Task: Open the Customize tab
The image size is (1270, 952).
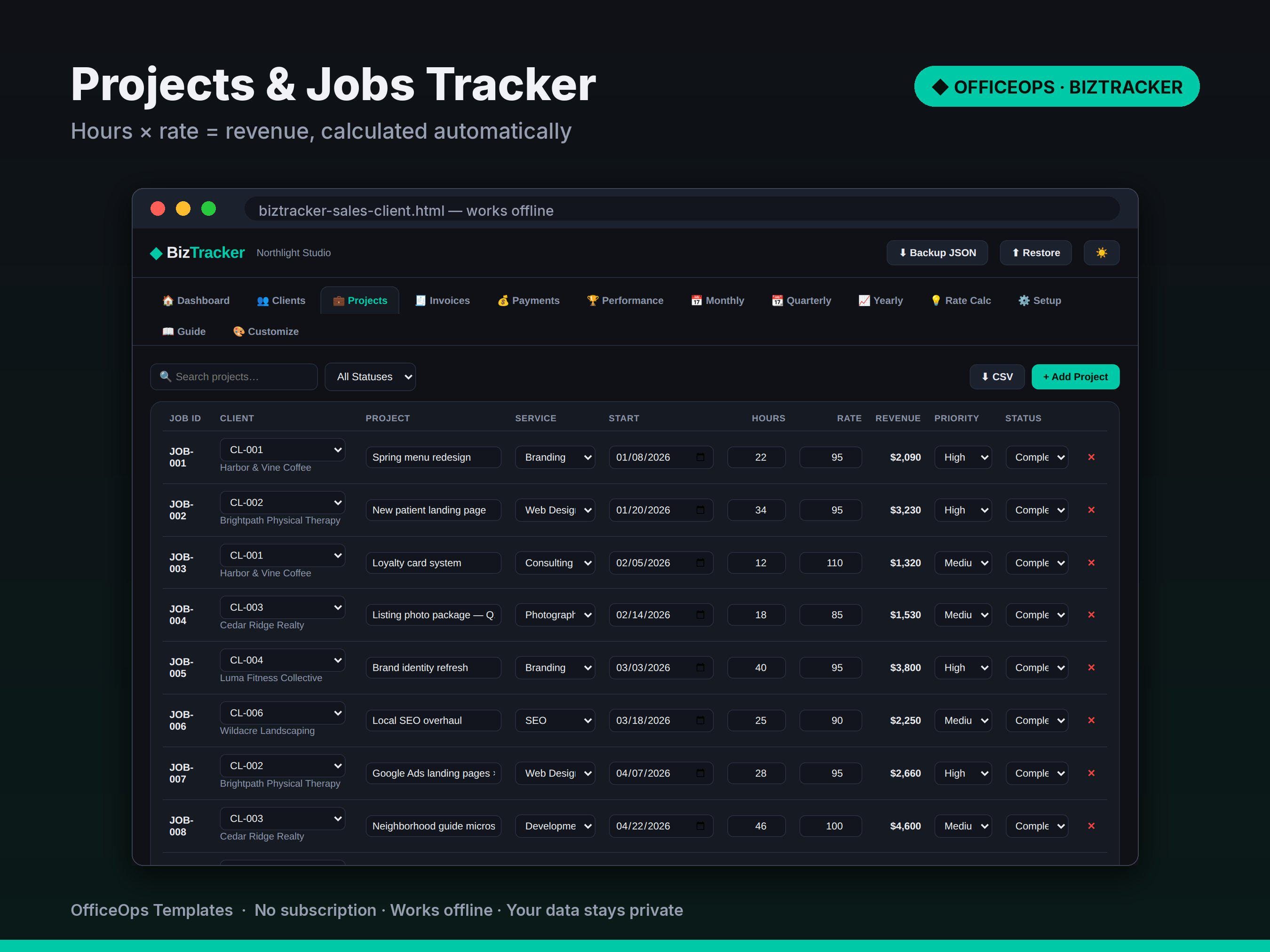Action: tap(265, 332)
